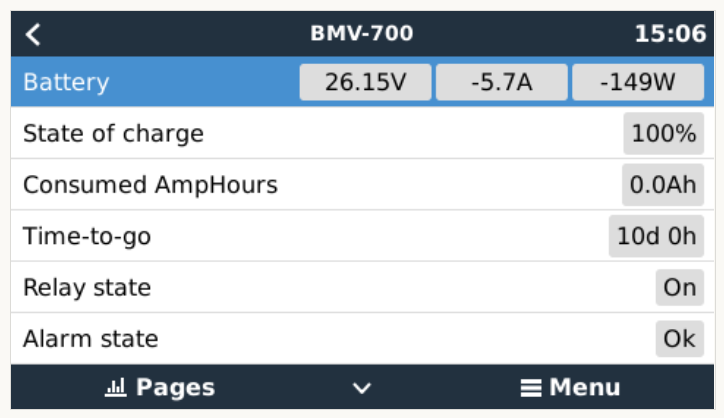This screenshot has height=418, width=724.
Task: Expand the bottom down chevron
Action: pyautogui.click(x=362, y=388)
